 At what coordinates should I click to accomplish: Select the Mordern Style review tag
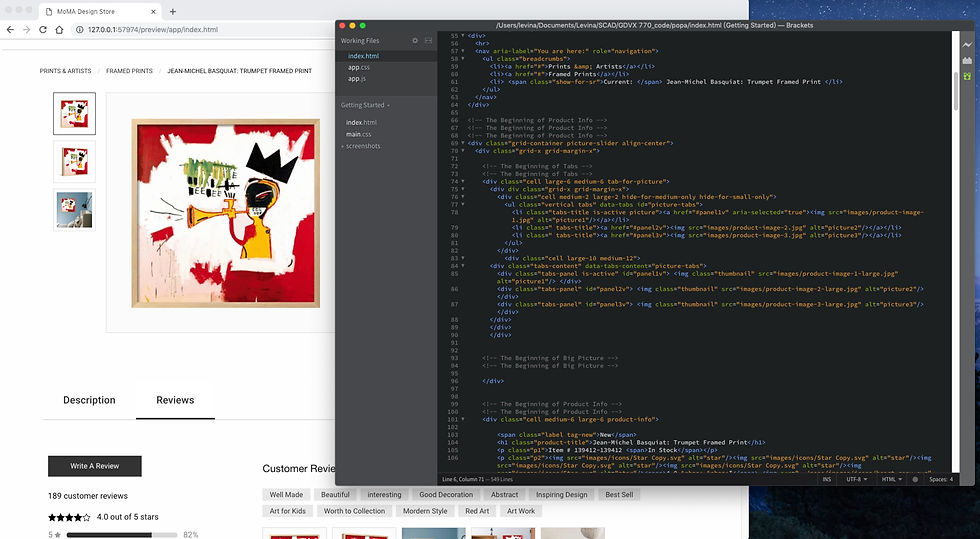point(425,511)
